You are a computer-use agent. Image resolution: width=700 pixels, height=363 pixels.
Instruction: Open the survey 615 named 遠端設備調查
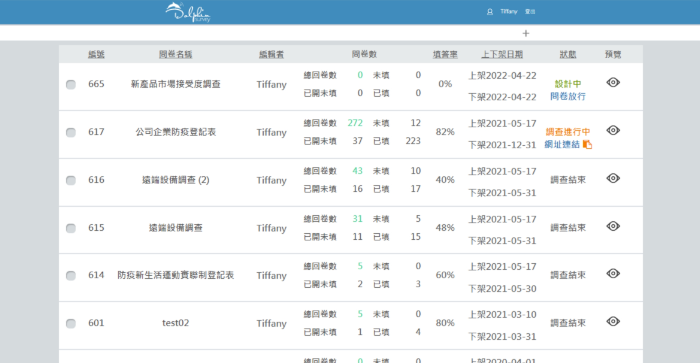coord(175,228)
